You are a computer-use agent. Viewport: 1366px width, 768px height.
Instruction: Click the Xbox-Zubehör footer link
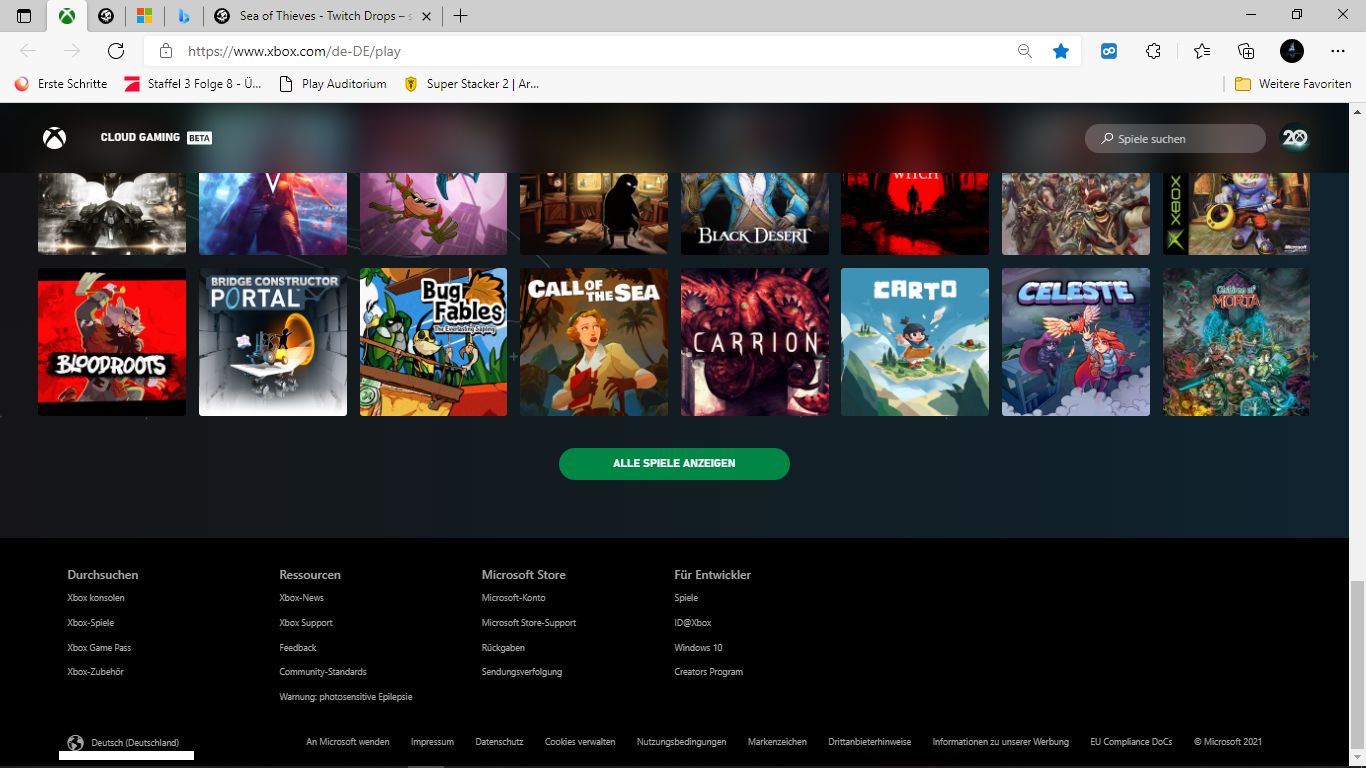click(96, 672)
